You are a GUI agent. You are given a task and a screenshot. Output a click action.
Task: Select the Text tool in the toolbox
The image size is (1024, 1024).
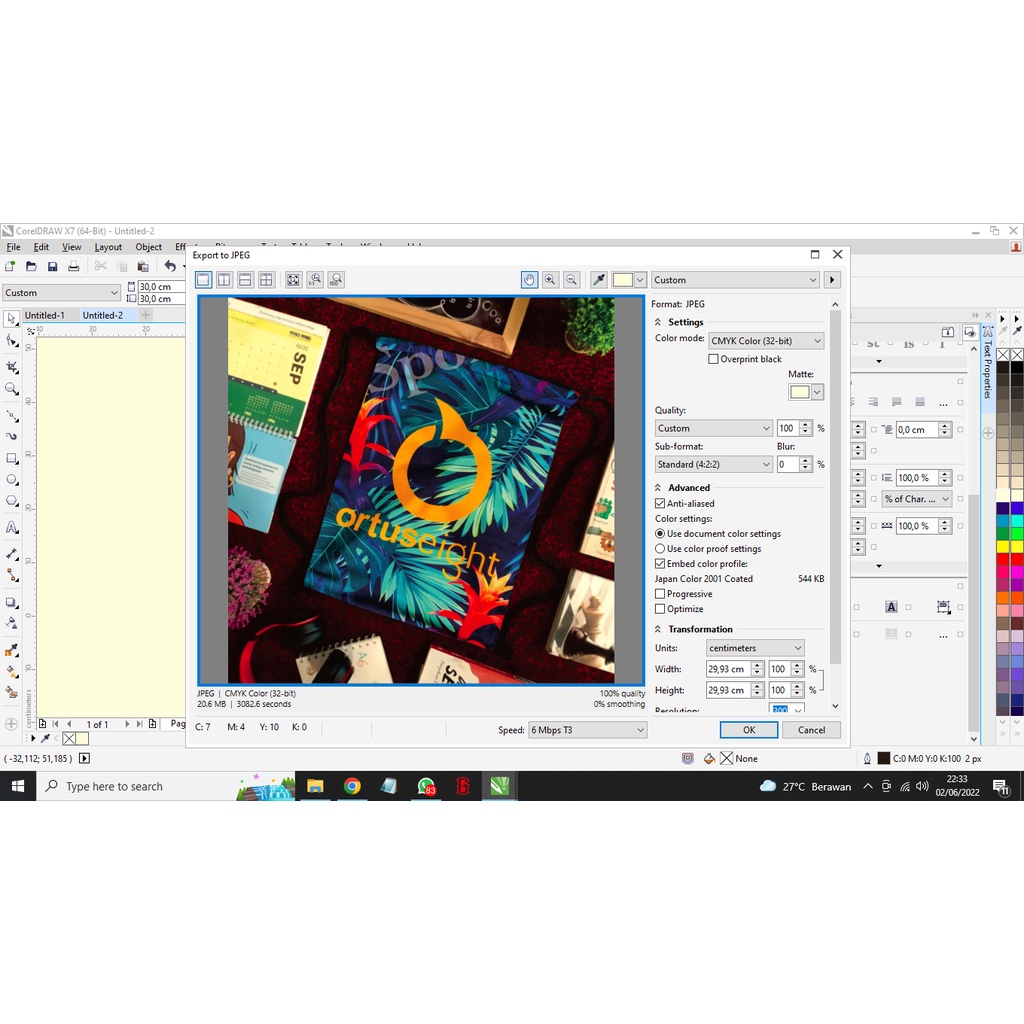11,527
